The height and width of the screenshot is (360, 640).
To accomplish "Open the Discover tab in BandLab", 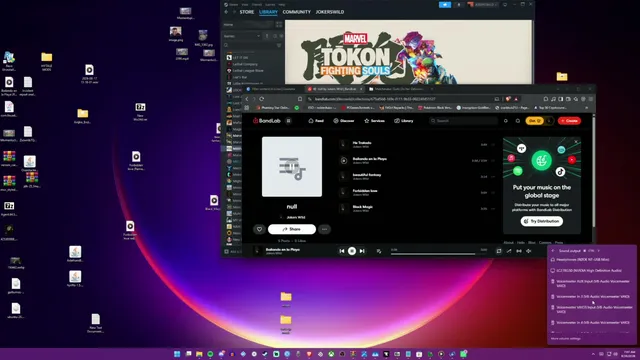I will coord(344,121).
